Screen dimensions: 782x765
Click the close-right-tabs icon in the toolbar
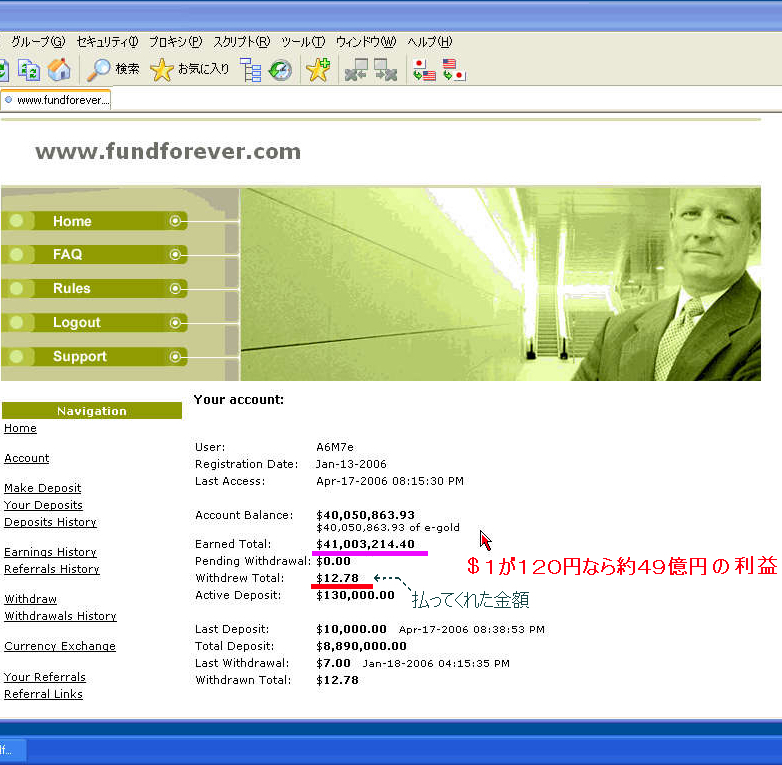tap(386, 70)
